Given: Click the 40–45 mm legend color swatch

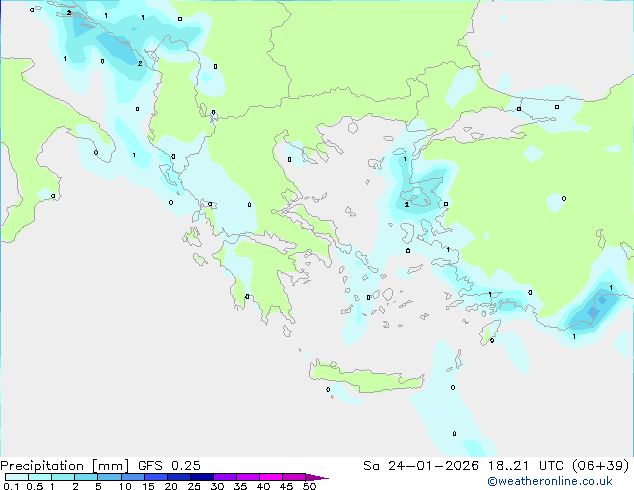Looking at the screenshot, I should tap(271, 477).
